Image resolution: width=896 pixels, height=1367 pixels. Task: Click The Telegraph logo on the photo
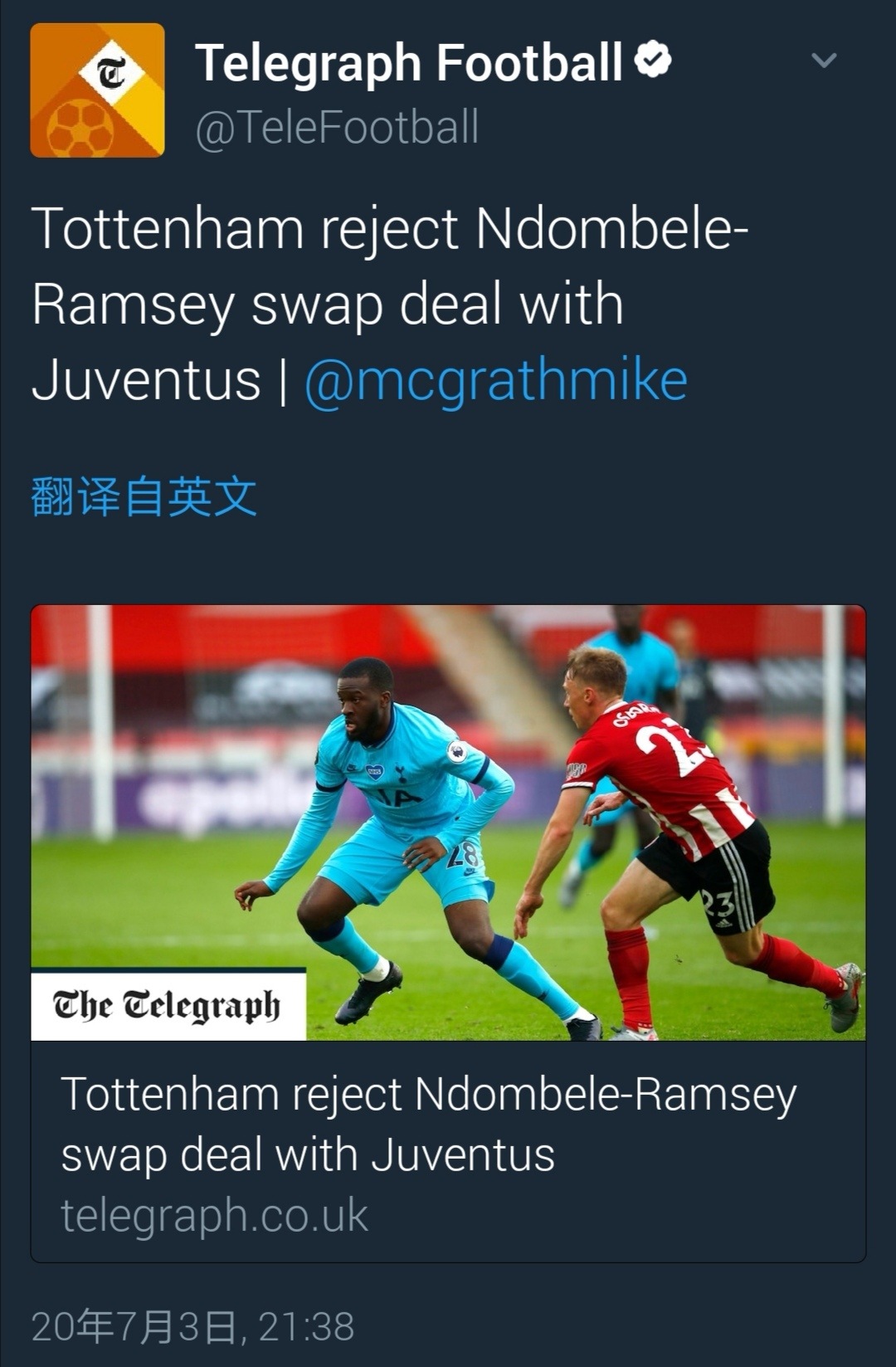pyautogui.click(x=168, y=1004)
